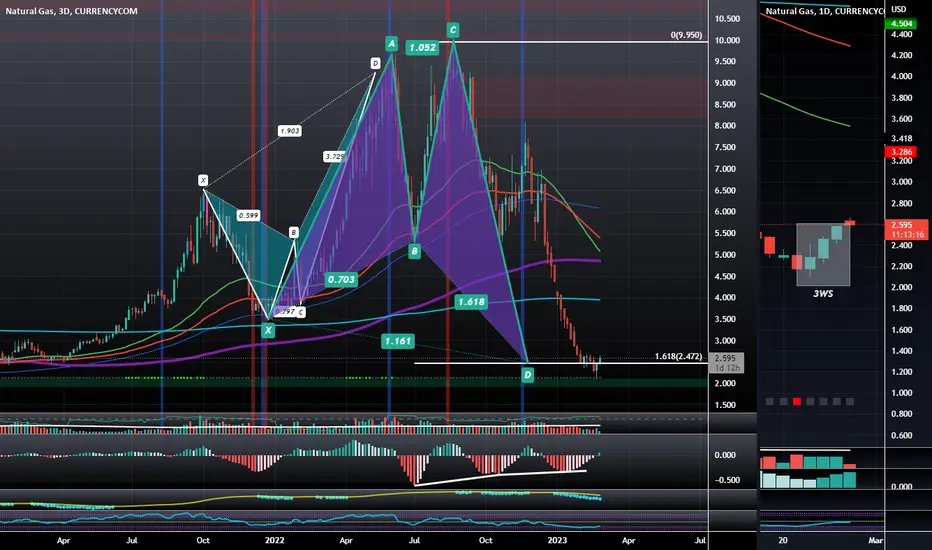This screenshot has width=932, height=550.
Task: Select the teal 'C' harmonic point label at the top
Action: click(453, 30)
